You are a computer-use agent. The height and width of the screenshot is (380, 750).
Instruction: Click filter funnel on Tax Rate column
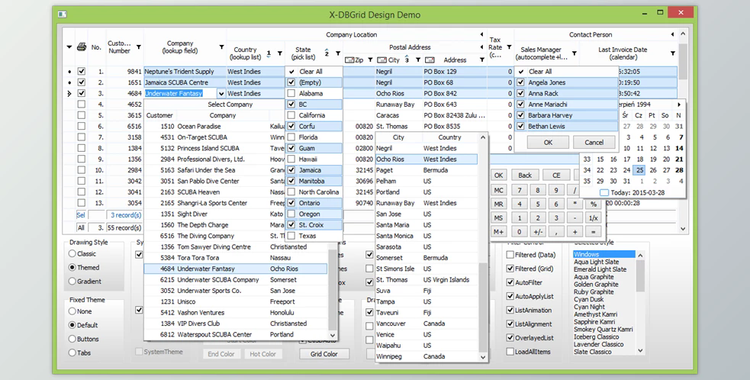point(509,47)
